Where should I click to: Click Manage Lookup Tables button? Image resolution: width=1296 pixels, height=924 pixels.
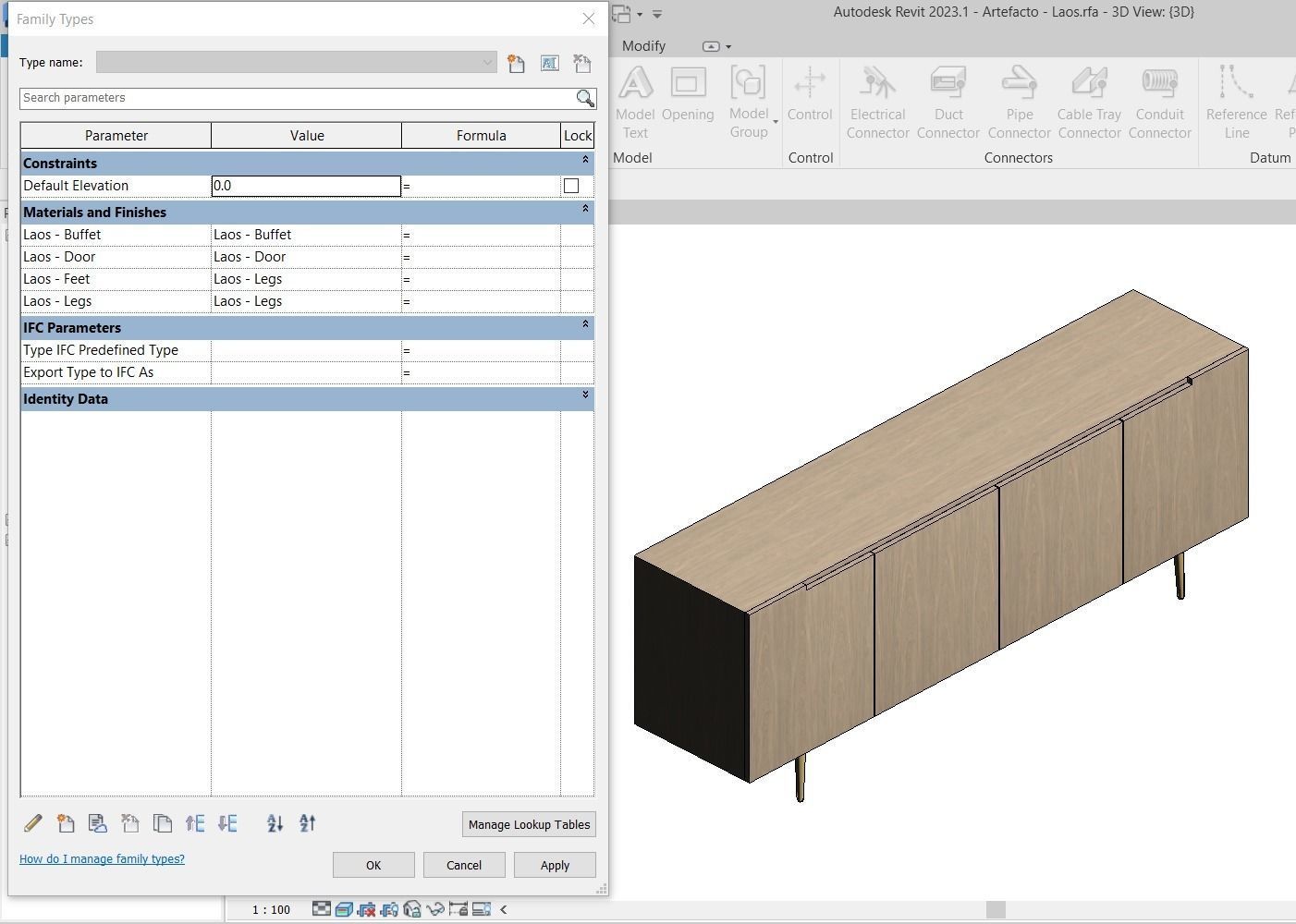529,824
